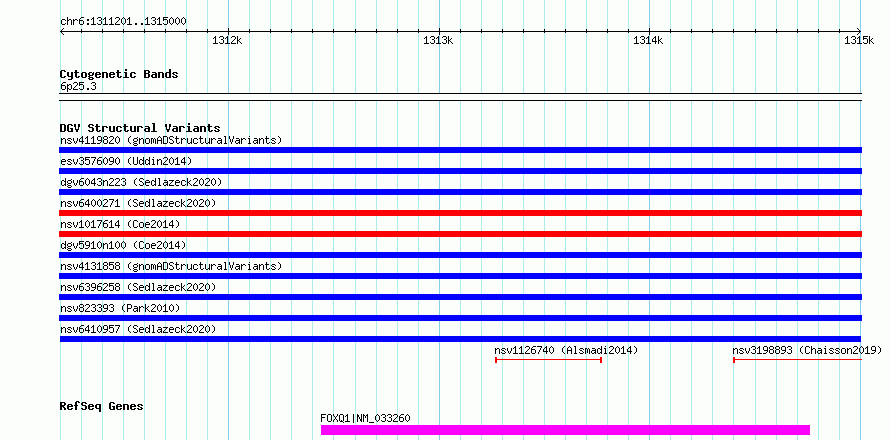Click the blue bar under nsv6410957
This screenshot has height=440, width=890.
click(x=461, y=339)
